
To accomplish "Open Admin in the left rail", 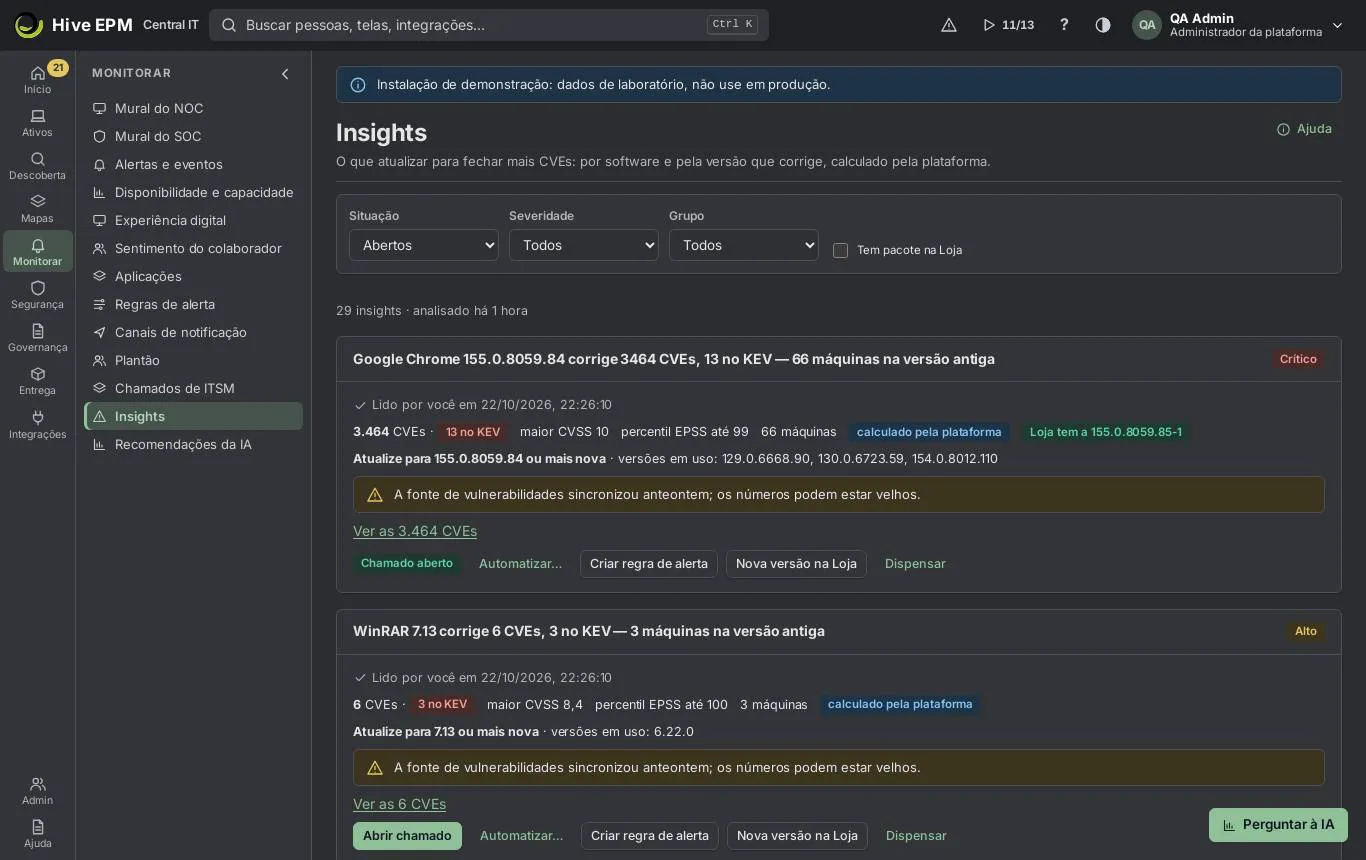I will pos(38,790).
